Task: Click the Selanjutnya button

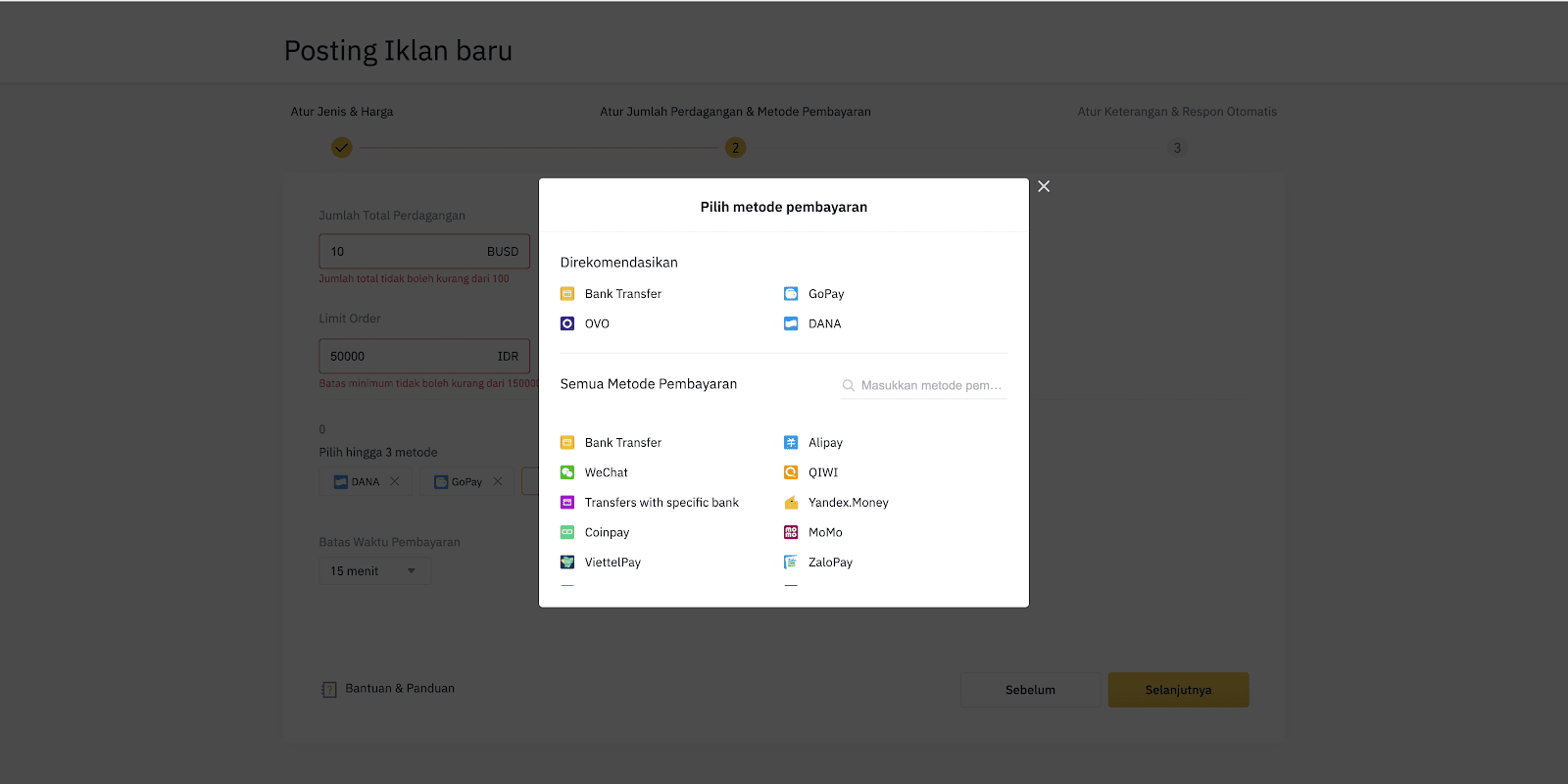Action: tap(1178, 690)
